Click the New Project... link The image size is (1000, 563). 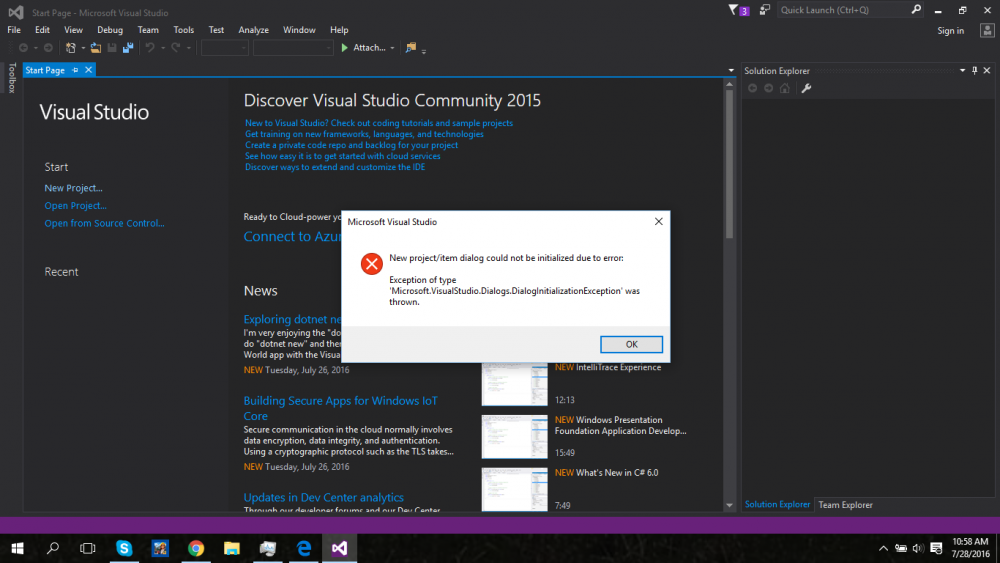(x=73, y=188)
